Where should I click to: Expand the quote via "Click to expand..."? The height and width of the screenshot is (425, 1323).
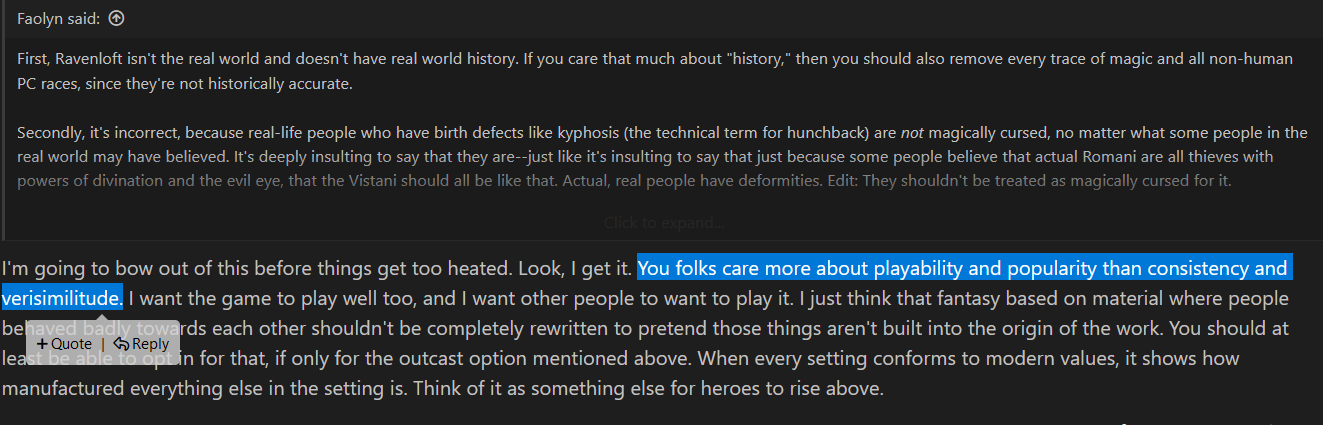(x=663, y=222)
